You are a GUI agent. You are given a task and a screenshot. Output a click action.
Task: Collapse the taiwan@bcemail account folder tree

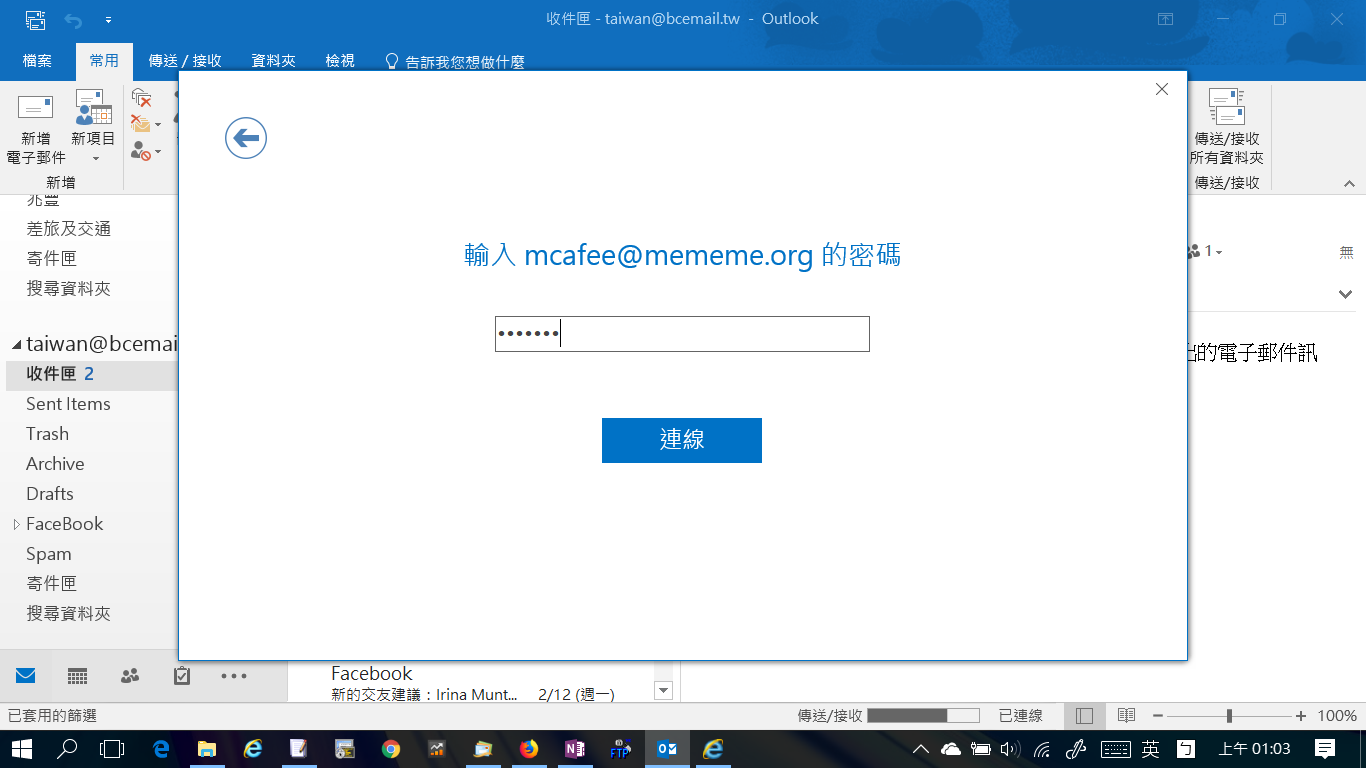click(16, 345)
